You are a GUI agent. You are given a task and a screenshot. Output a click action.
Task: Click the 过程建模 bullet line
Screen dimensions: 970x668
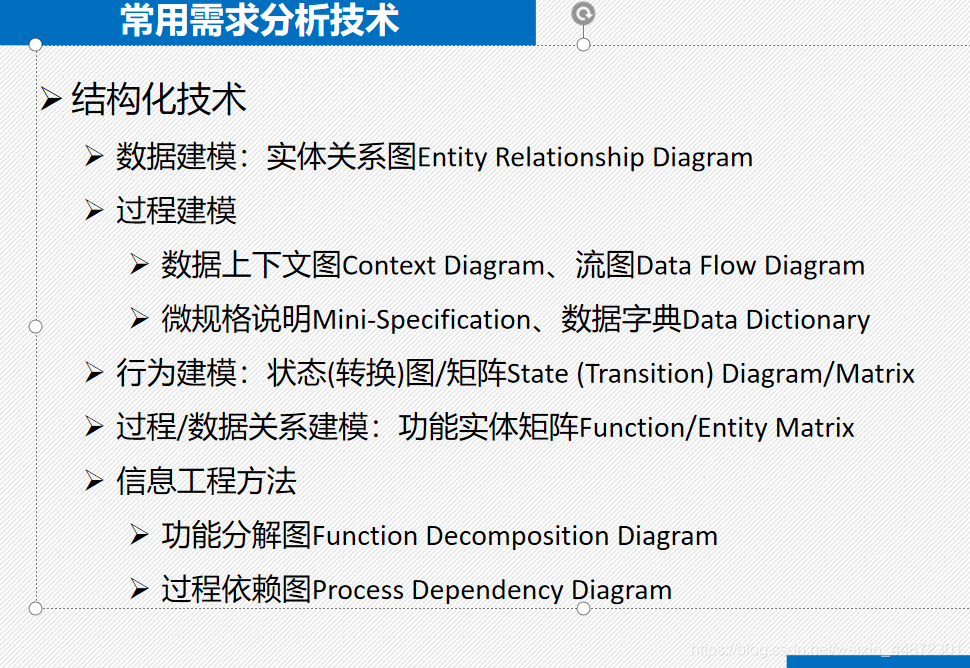coord(176,210)
